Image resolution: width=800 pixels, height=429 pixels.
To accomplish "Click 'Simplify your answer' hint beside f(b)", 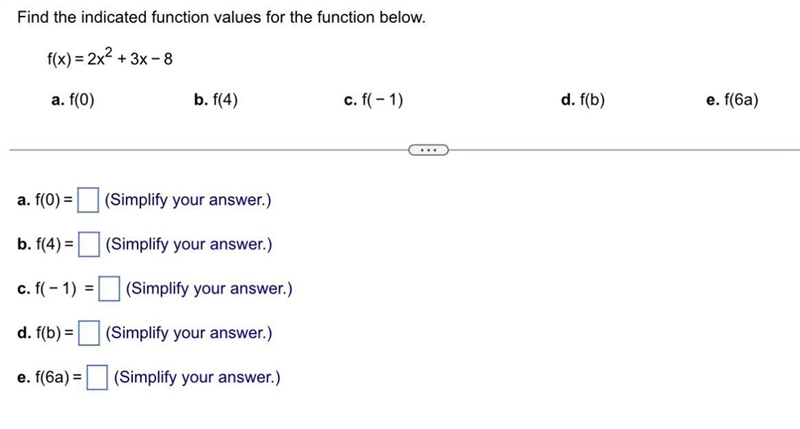I will 189,333.
